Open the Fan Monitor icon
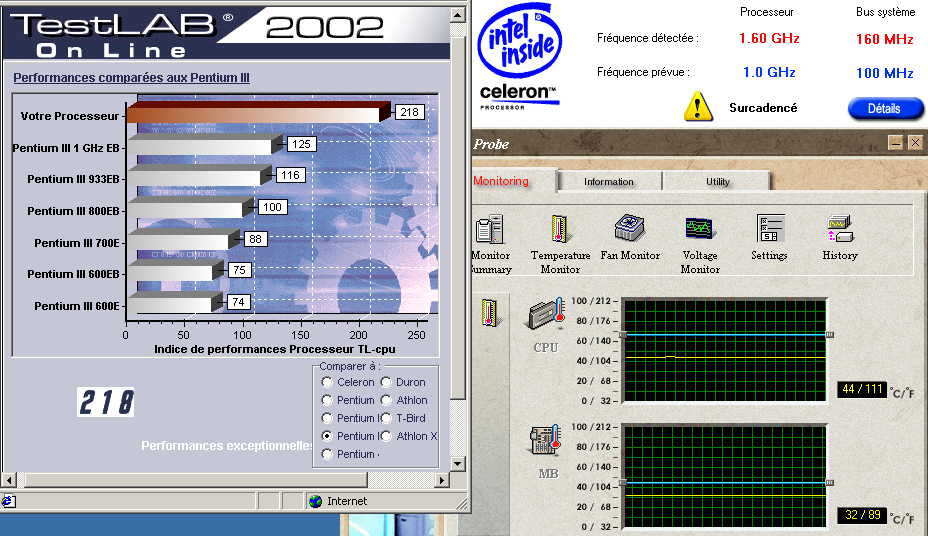The image size is (928, 536). [x=630, y=228]
